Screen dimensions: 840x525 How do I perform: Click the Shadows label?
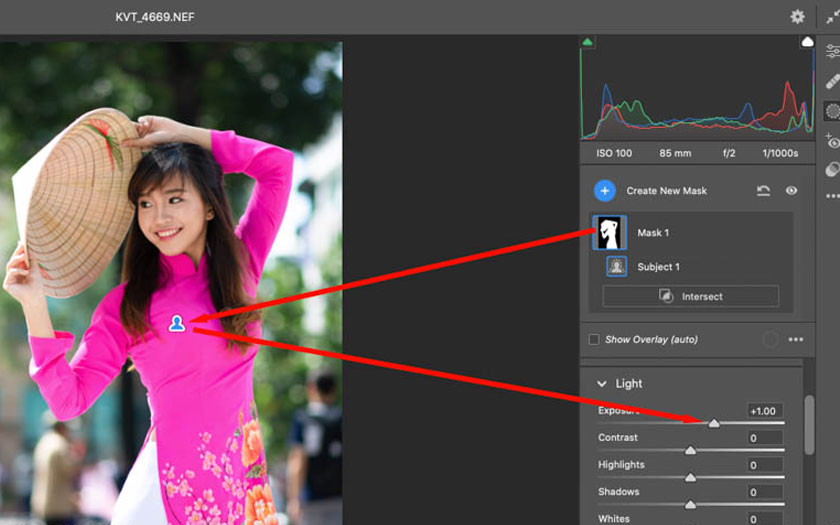point(619,491)
